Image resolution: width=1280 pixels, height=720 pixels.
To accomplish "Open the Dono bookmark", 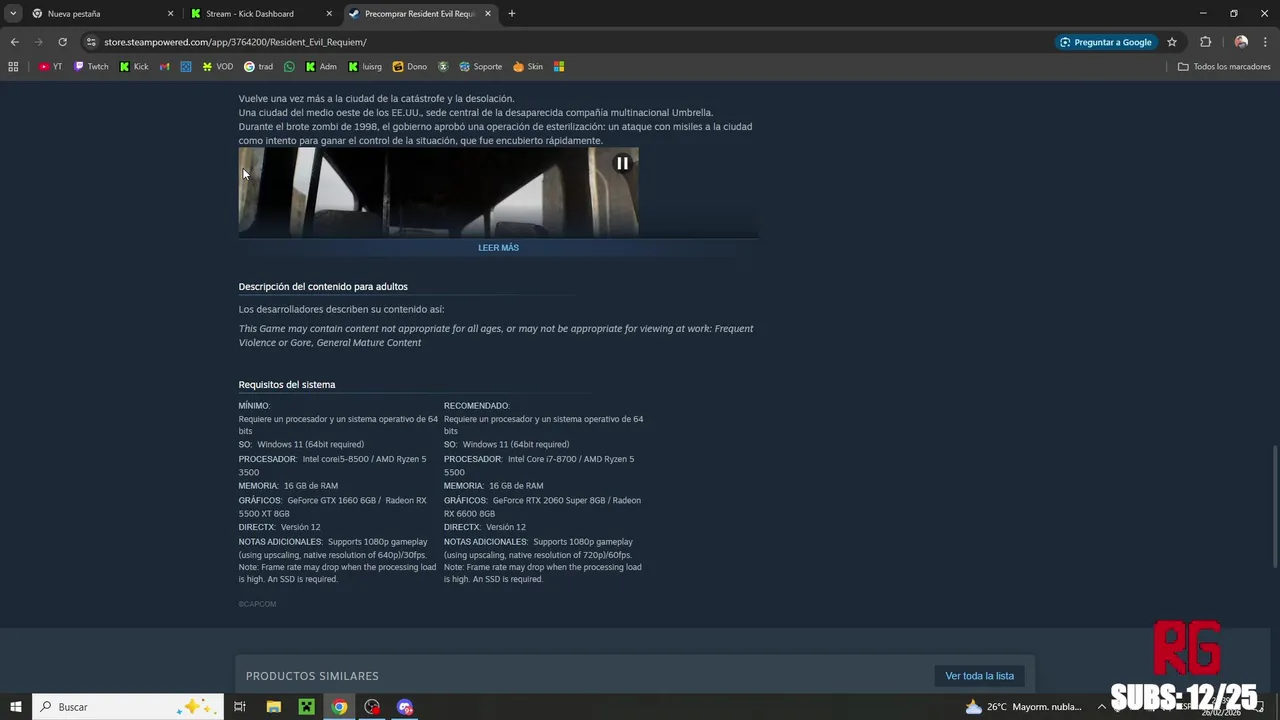I will coord(410,67).
